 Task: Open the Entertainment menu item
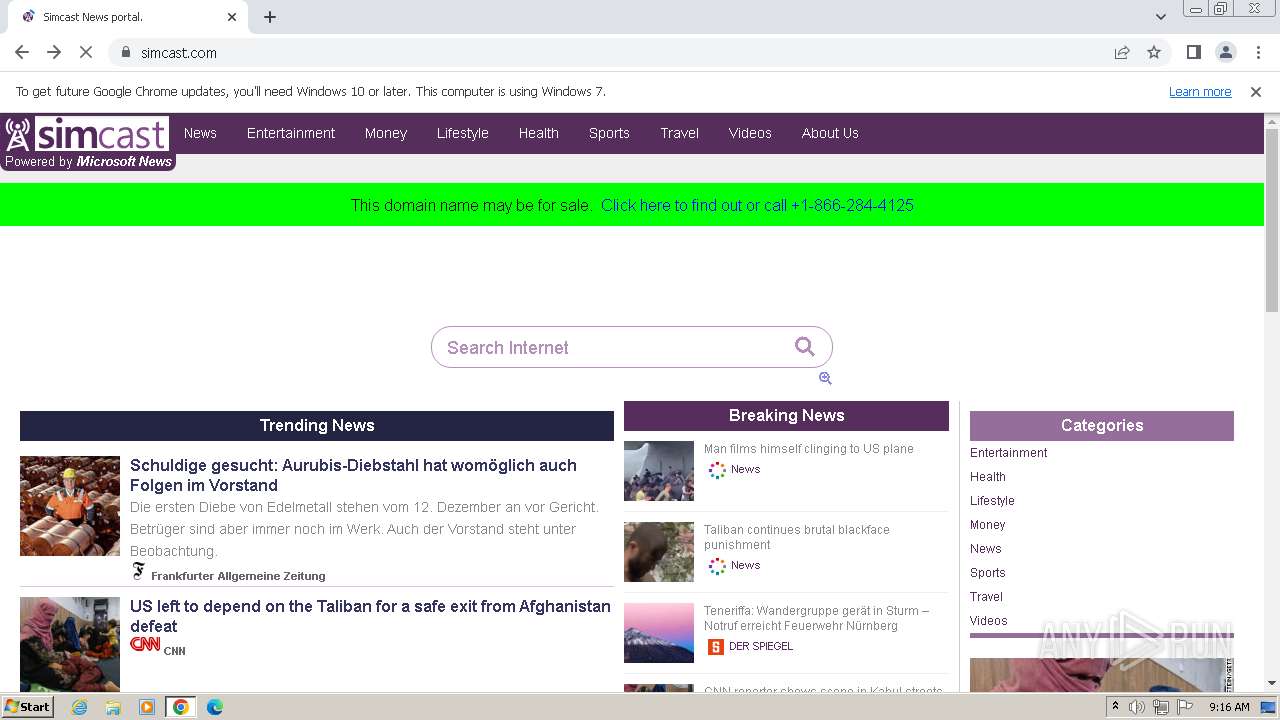[291, 133]
